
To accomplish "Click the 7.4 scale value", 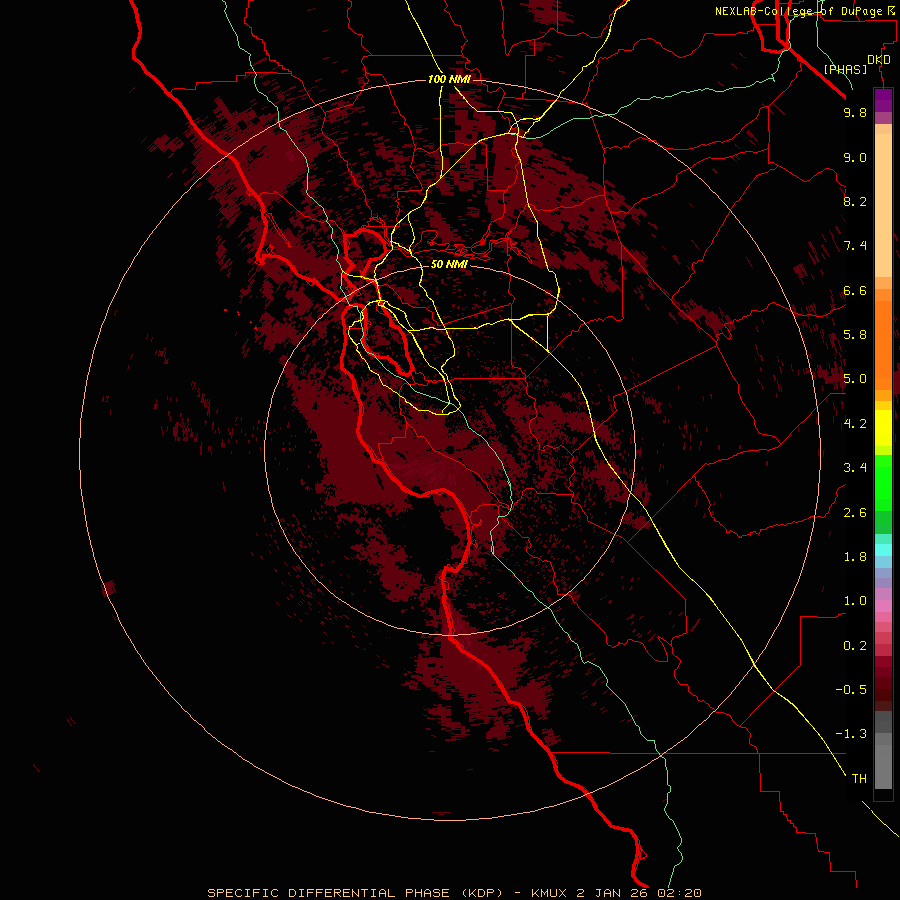I will [x=855, y=246].
